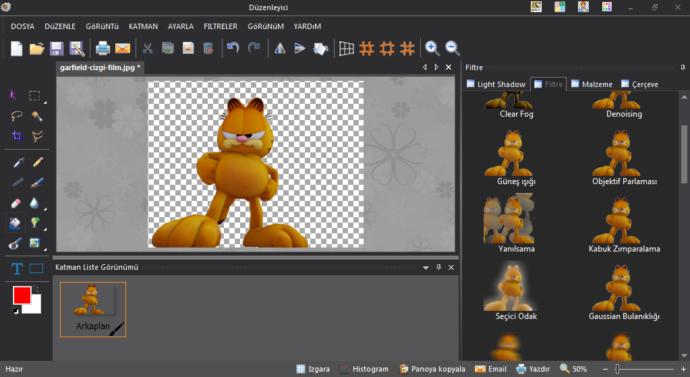The height and width of the screenshot is (377, 690).
Task: Open the DüZENLE menu
Action: click(x=60, y=26)
